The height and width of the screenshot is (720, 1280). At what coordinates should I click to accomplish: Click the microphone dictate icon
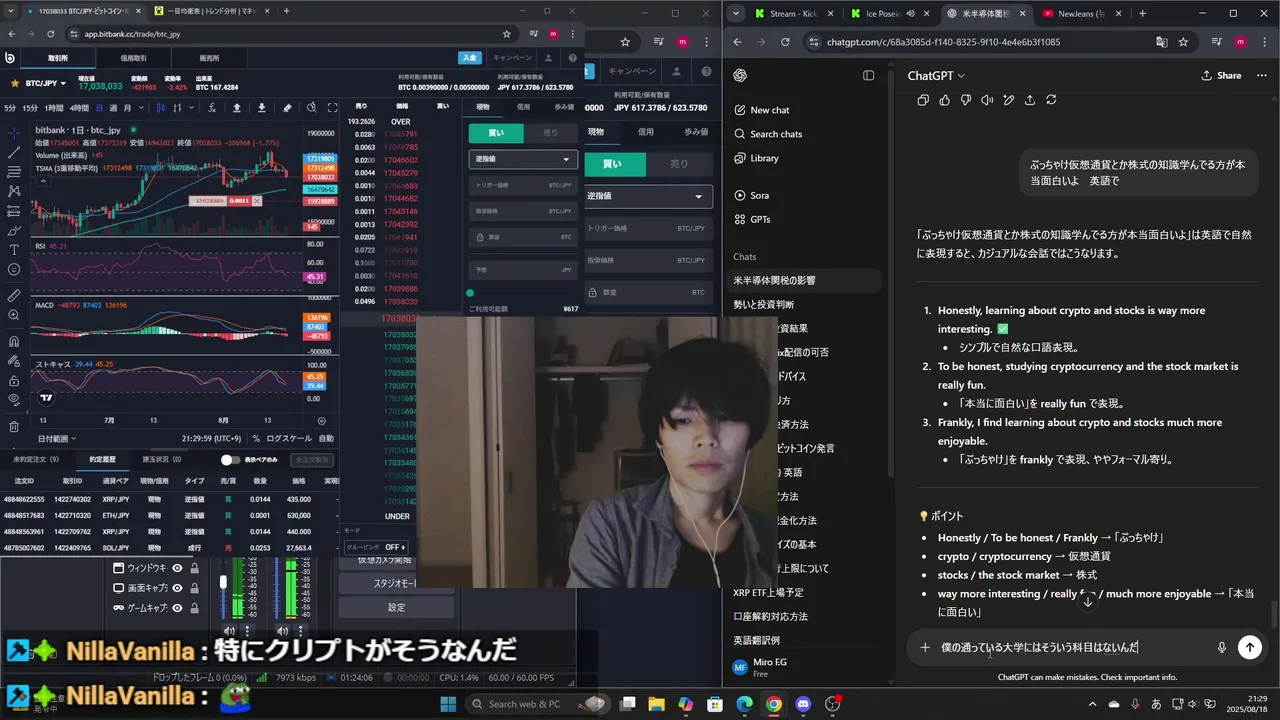point(1221,647)
